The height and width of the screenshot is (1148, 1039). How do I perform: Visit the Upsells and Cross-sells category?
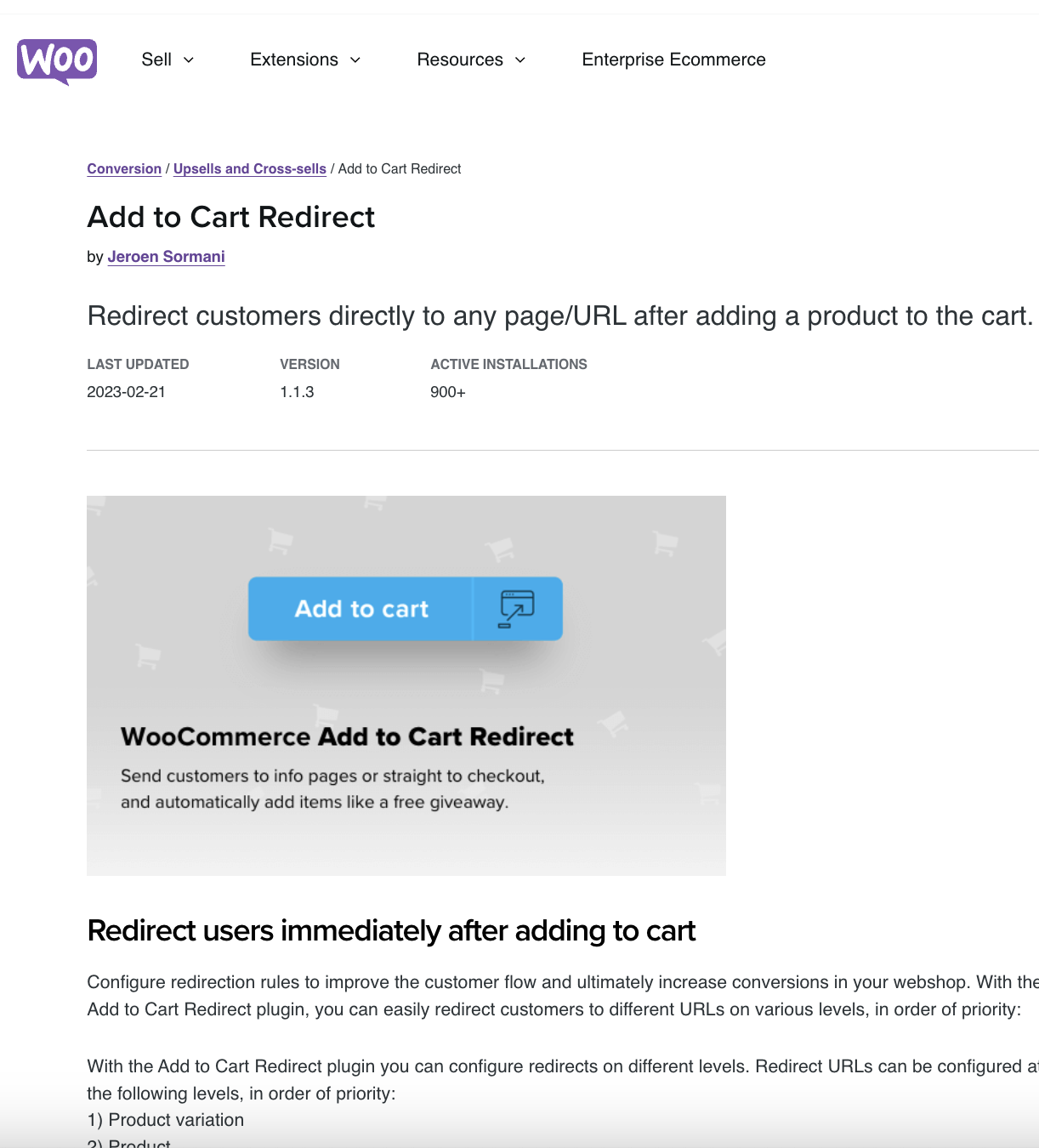(x=249, y=168)
